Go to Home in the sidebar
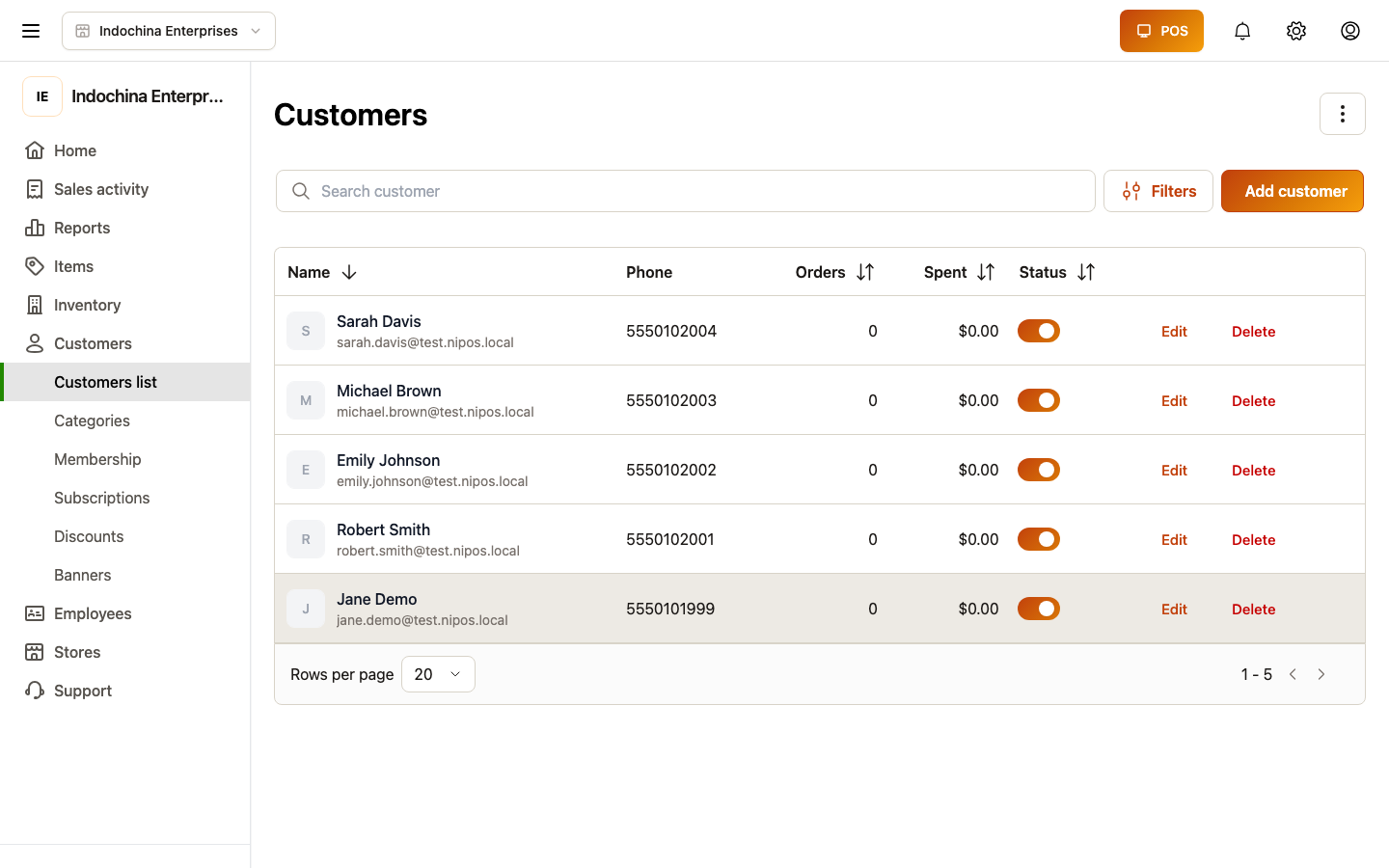 tap(125, 150)
